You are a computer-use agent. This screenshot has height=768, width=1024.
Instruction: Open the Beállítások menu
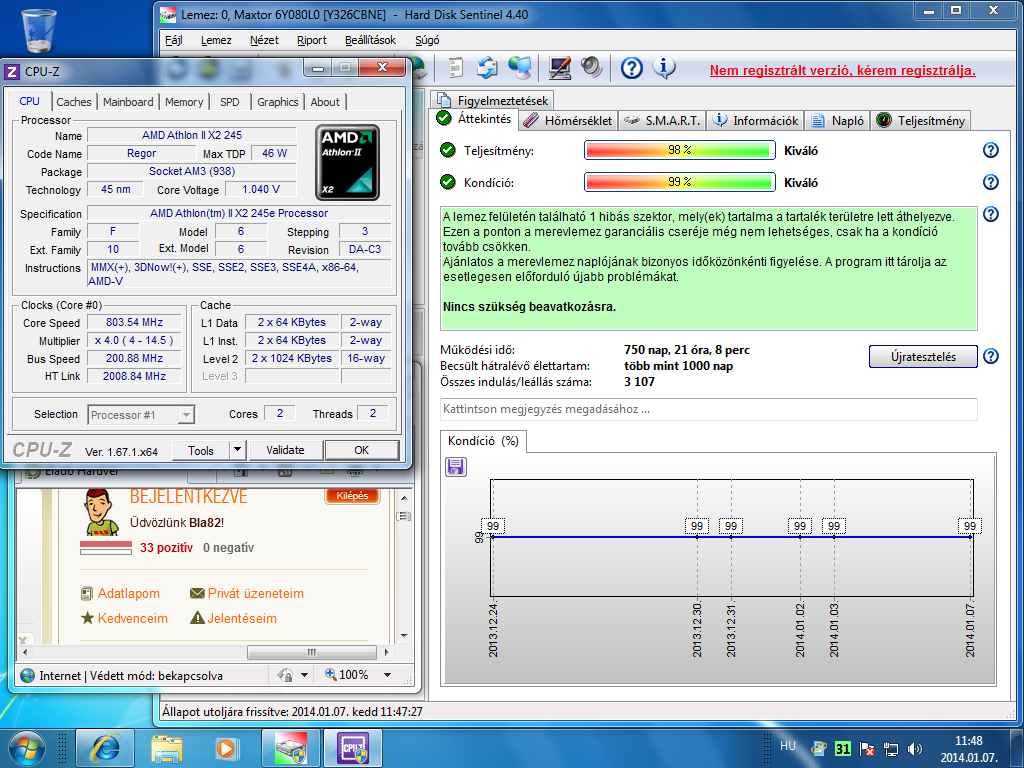pos(370,40)
